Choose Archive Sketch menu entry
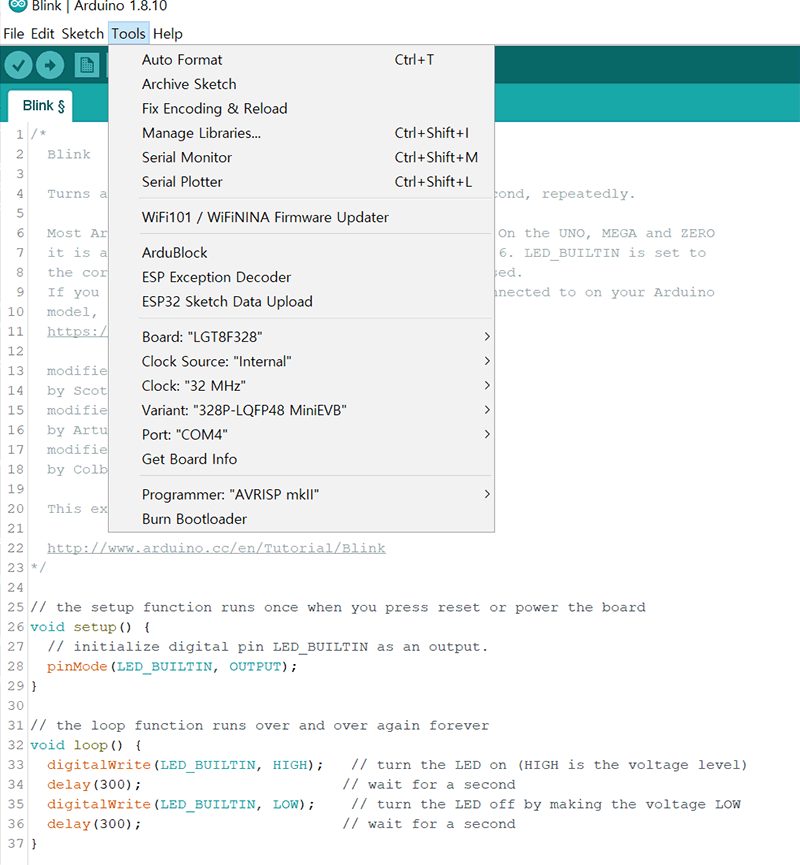This screenshot has width=800, height=865. click(x=301, y=84)
